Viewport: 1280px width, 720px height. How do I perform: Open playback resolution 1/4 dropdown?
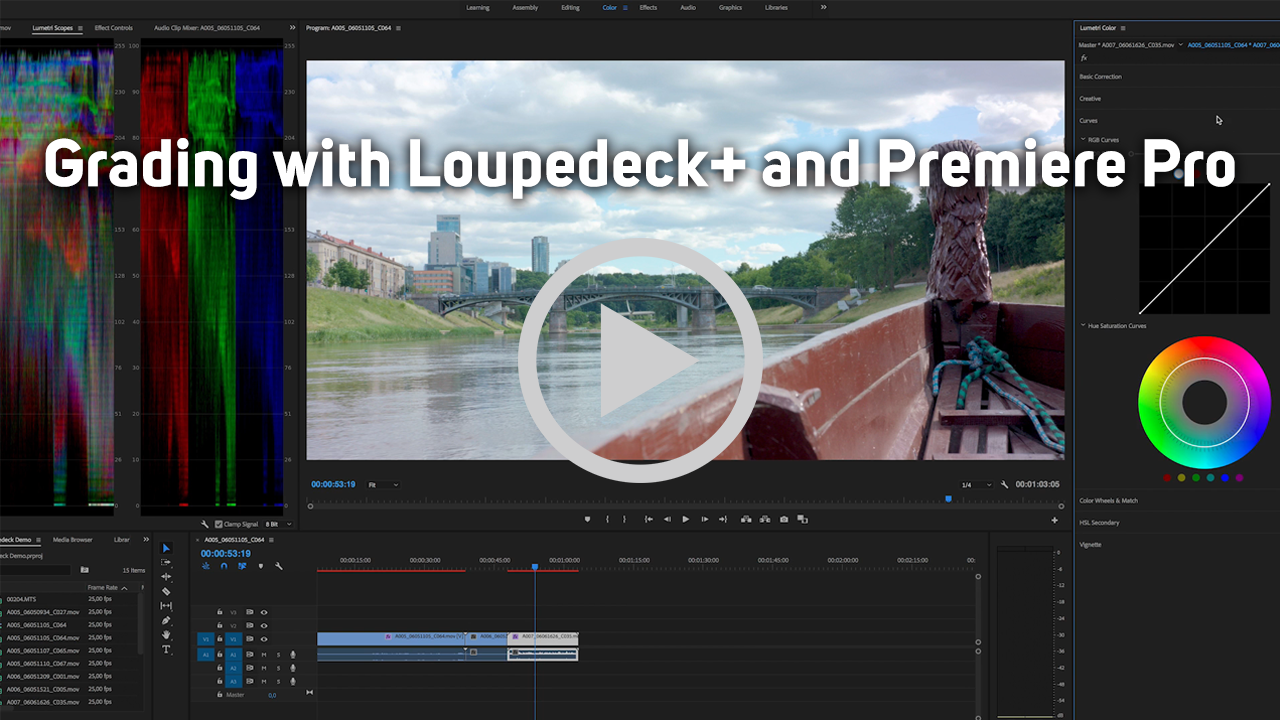coord(976,485)
